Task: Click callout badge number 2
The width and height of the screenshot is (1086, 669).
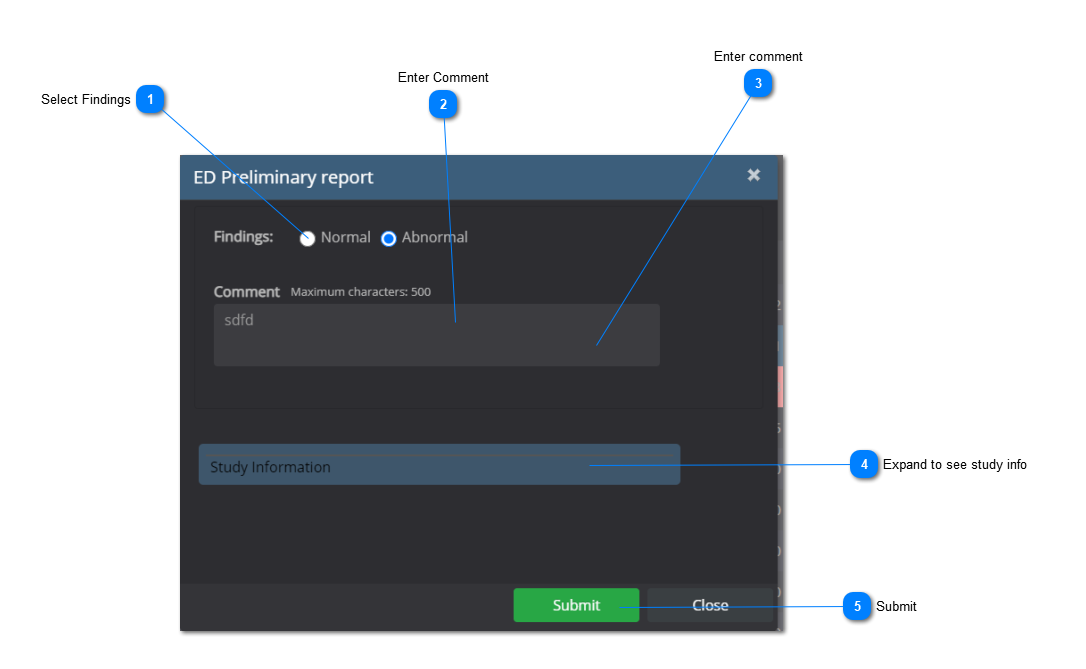Action: tap(443, 104)
